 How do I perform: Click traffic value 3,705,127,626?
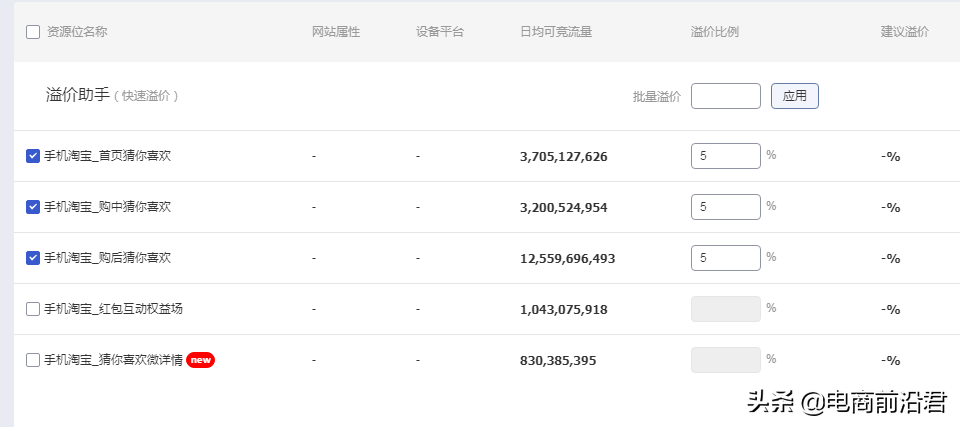(x=564, y=157)
